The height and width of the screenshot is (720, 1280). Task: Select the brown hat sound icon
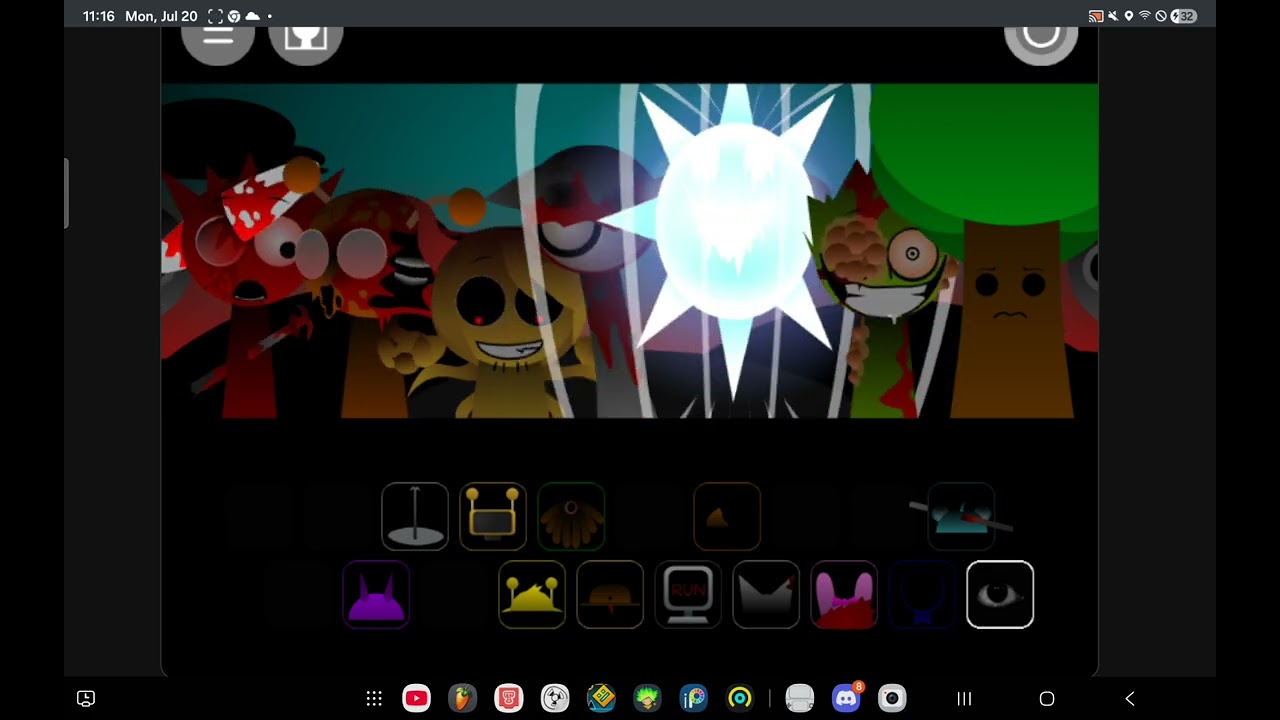pyautogui.click(x=610, y=595)
